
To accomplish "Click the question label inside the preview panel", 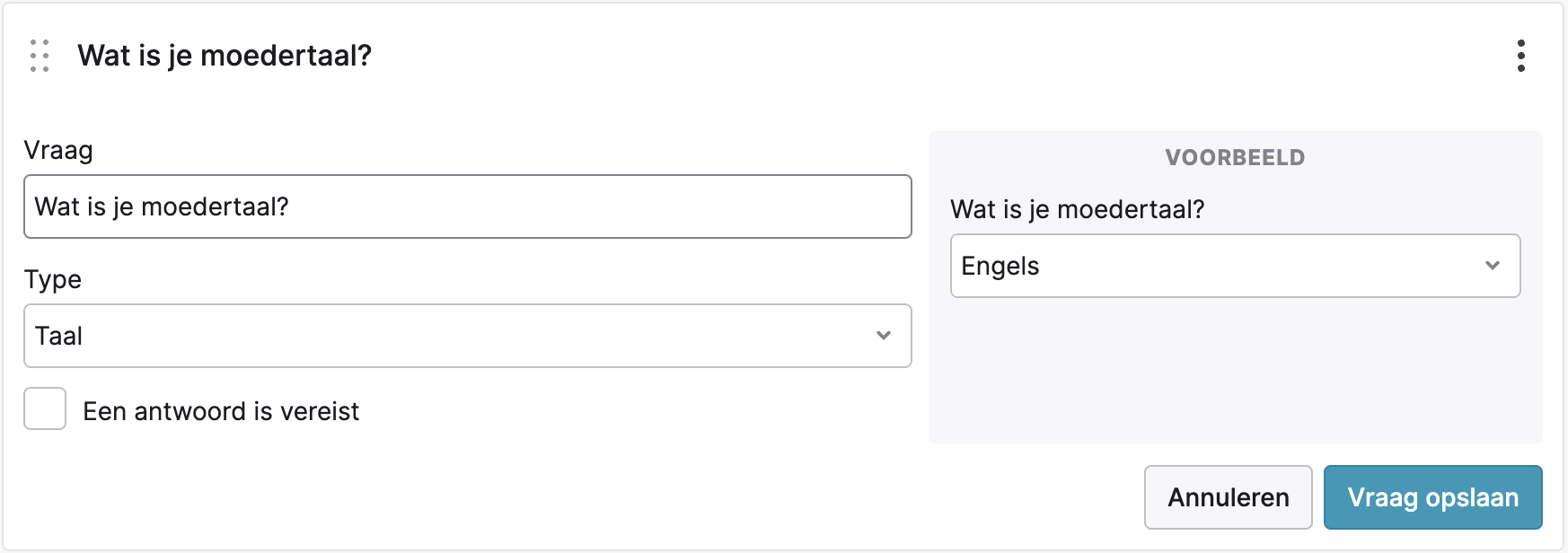I will 1077,209.
